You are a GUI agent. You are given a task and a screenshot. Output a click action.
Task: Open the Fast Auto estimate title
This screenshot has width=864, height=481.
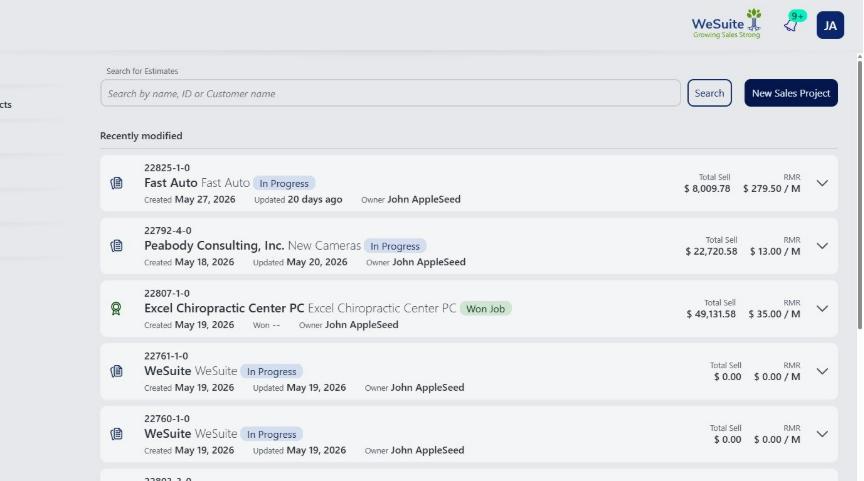click(171, 182)
